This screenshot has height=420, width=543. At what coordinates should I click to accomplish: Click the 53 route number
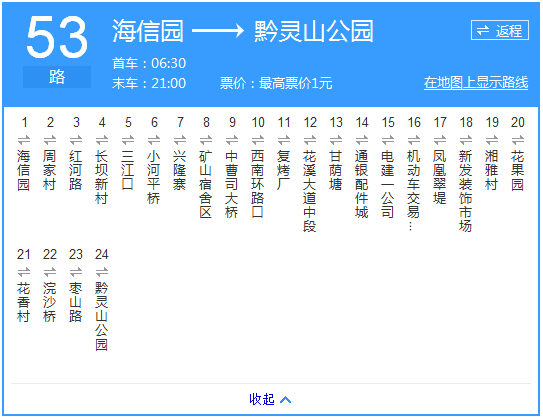pos(57,37)
